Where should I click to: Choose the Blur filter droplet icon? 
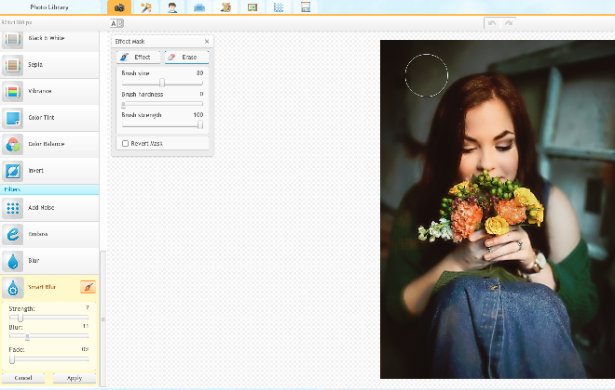pyautogui.click(x=13, y=261)
